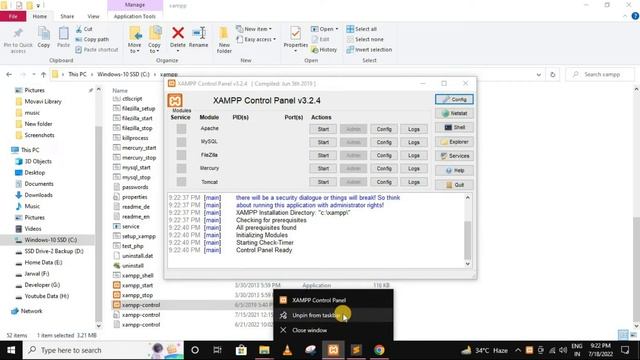
Task: Select XAMPP Control Panel in jump list
Action: click(333, 300)
